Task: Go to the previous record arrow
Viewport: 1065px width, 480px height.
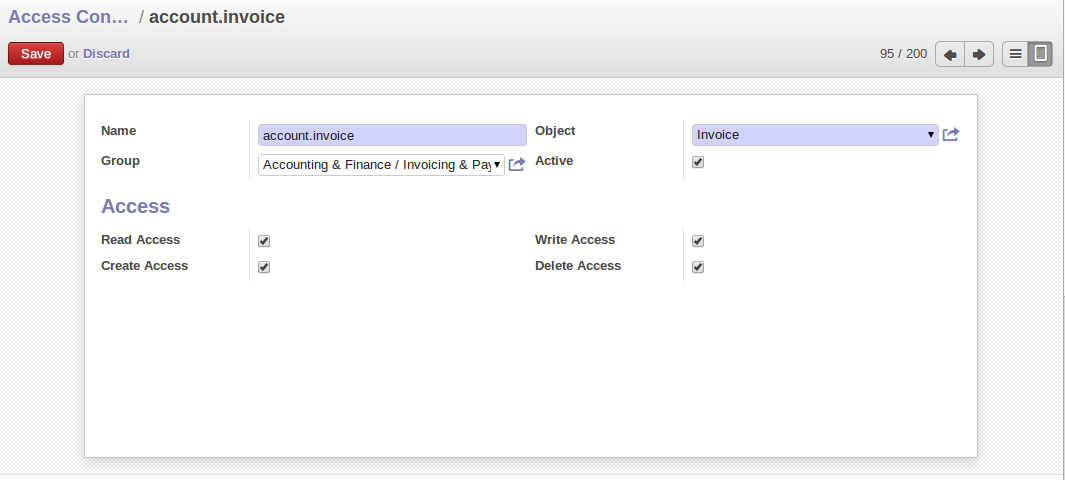Action: tap(949, 54)
